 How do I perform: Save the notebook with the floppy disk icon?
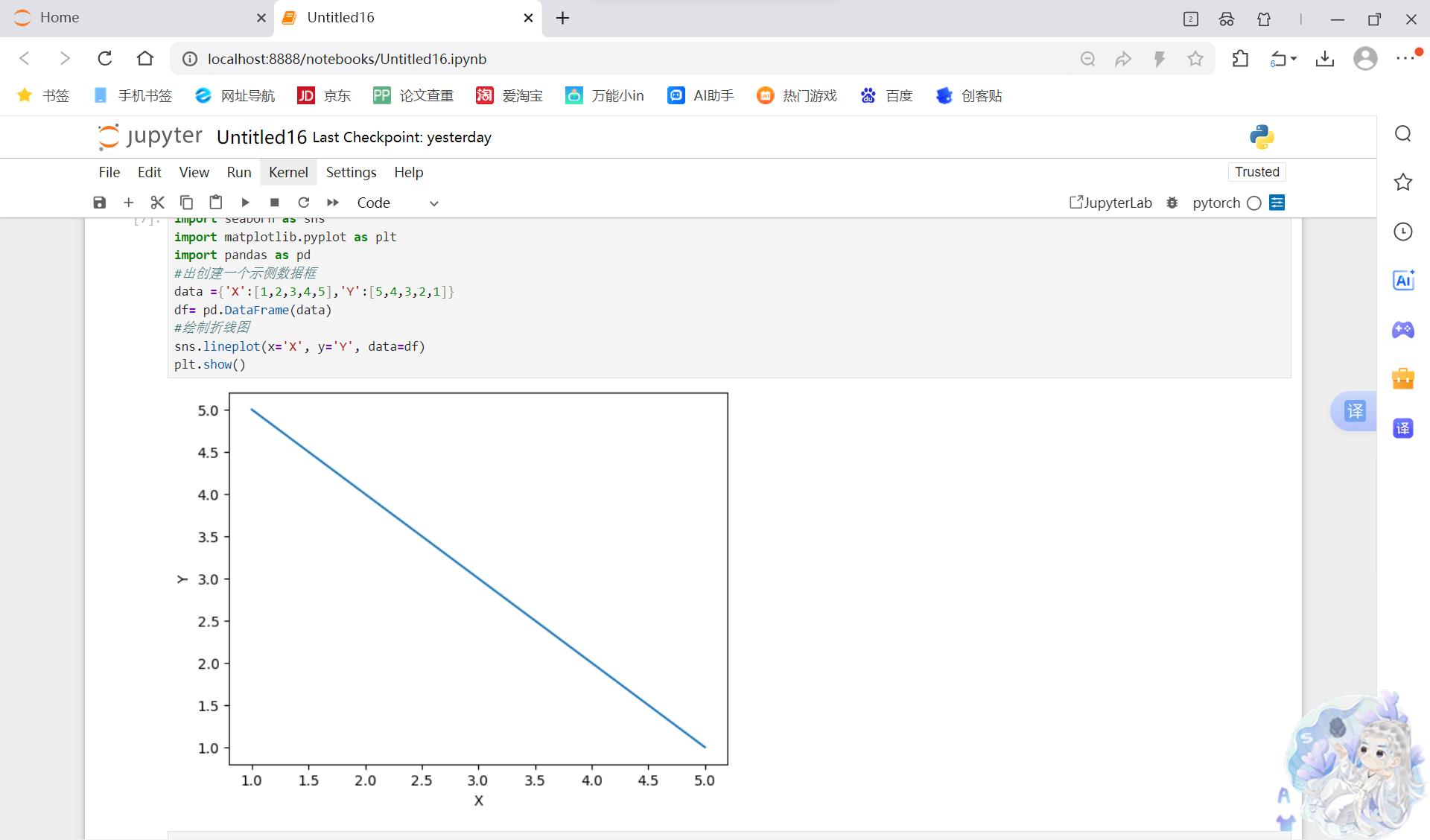[x=99, y=203]
